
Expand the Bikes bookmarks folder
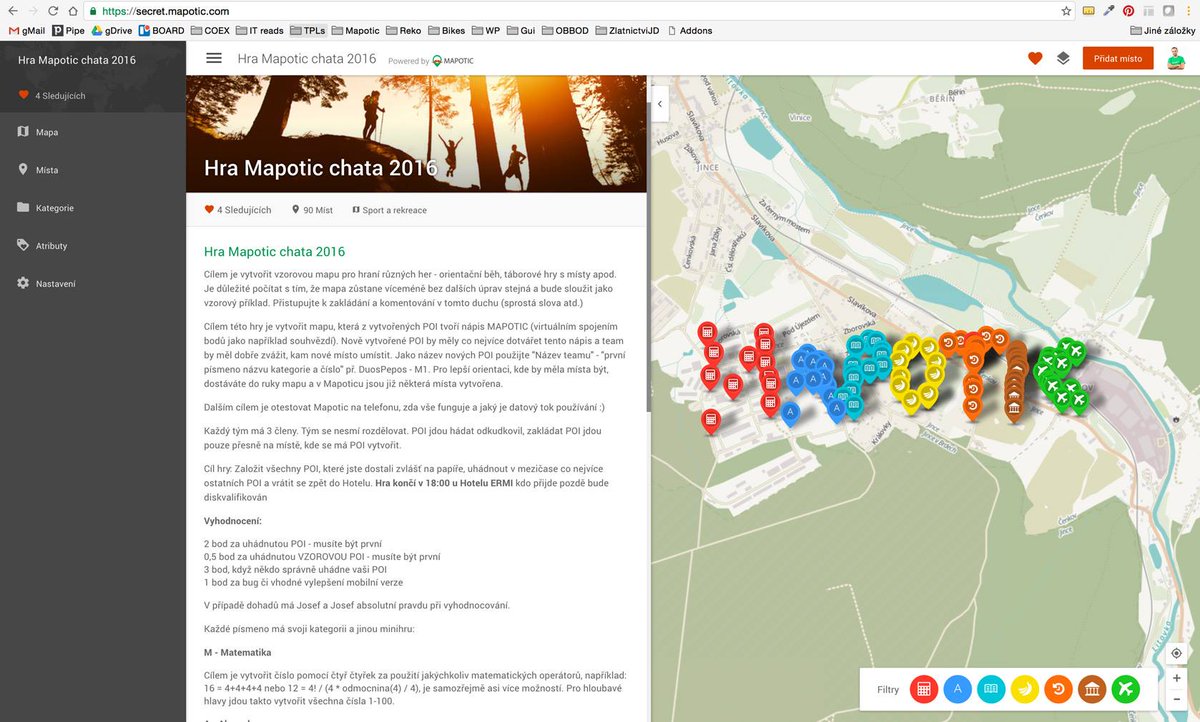click(448, 30)
